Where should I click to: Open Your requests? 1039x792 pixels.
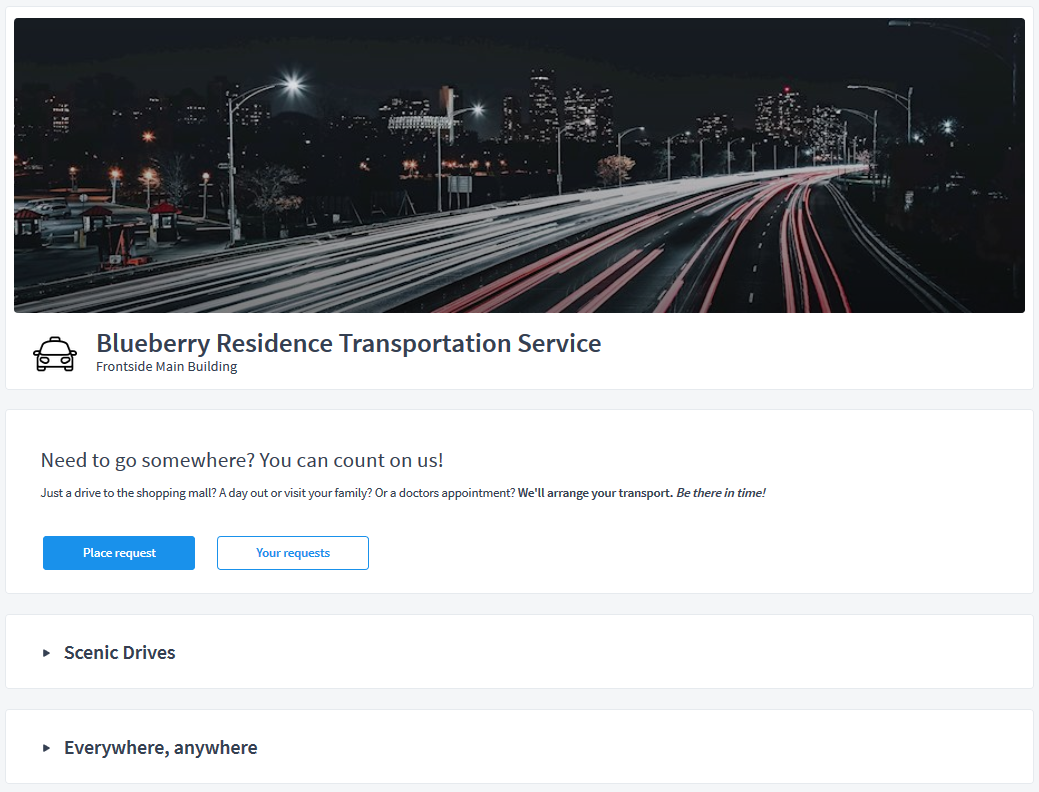point(293,553)
